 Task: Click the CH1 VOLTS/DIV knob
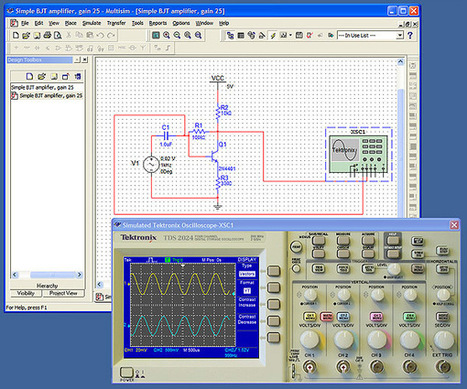pyautogui.click(x=310, y=340)
